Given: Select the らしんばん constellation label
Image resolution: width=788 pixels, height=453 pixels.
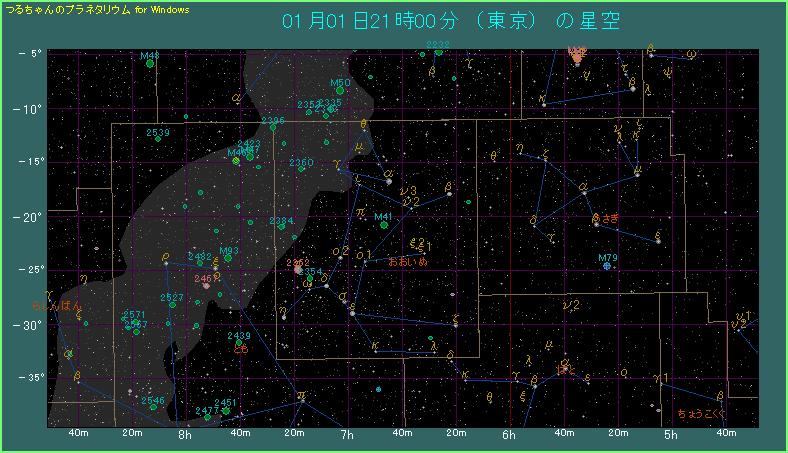Looking at the screenshot, I should tap(52, 303).
